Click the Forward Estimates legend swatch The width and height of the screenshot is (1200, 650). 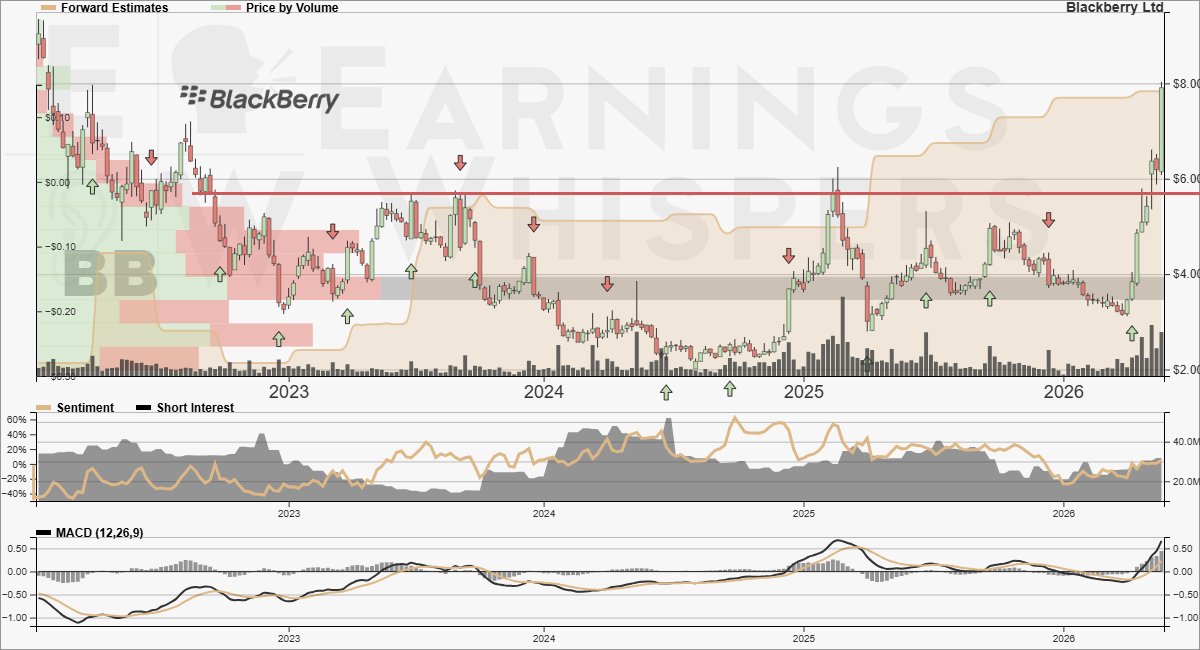point(47,7)
